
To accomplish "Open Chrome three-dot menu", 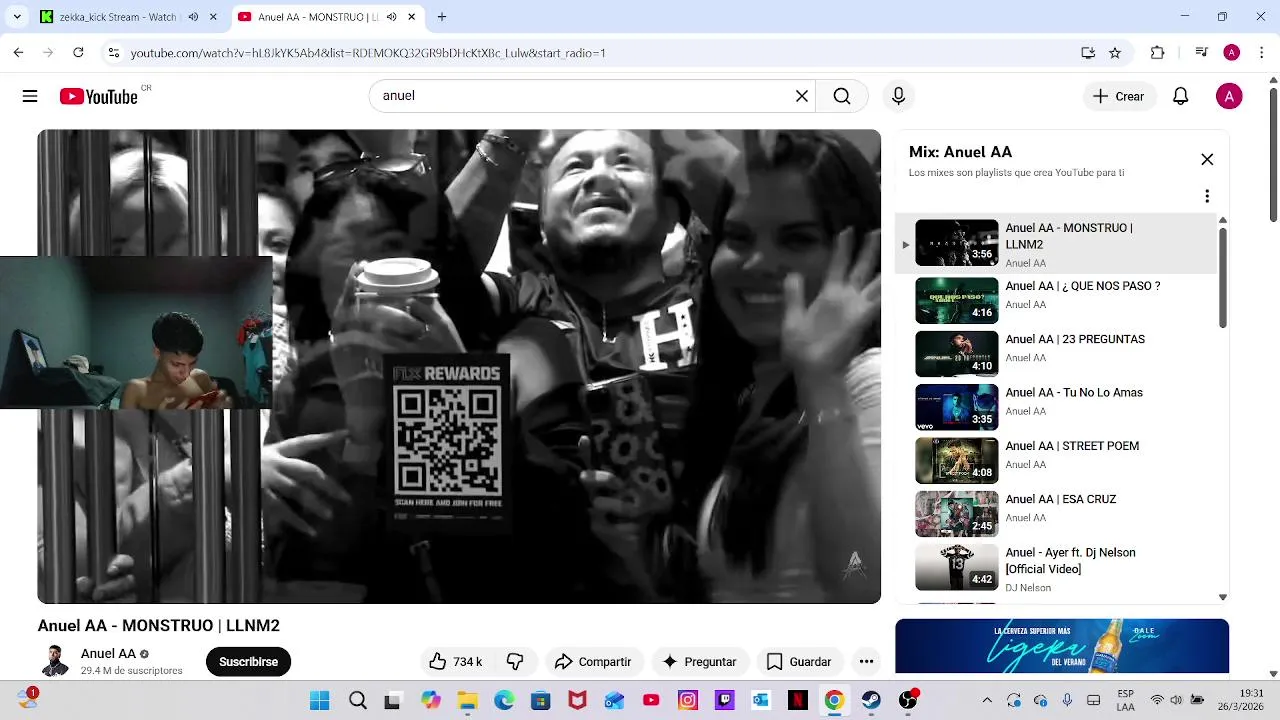I will click(1261, 53).
